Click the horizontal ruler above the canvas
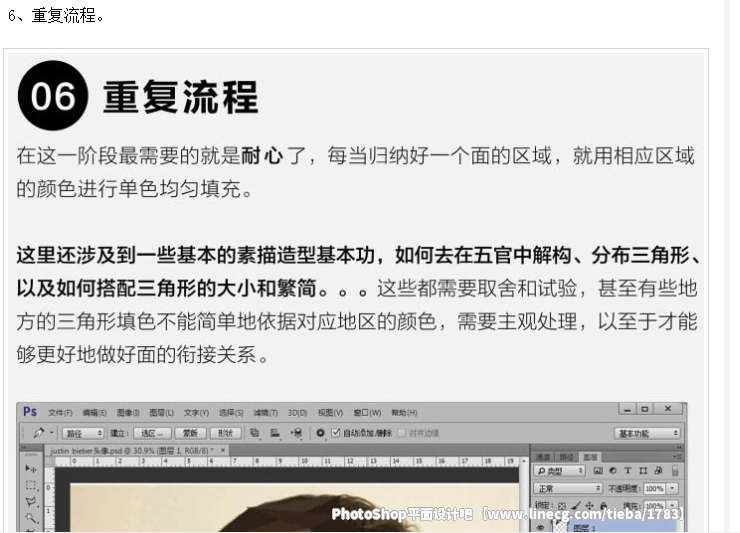 click(x=286, y=461)
